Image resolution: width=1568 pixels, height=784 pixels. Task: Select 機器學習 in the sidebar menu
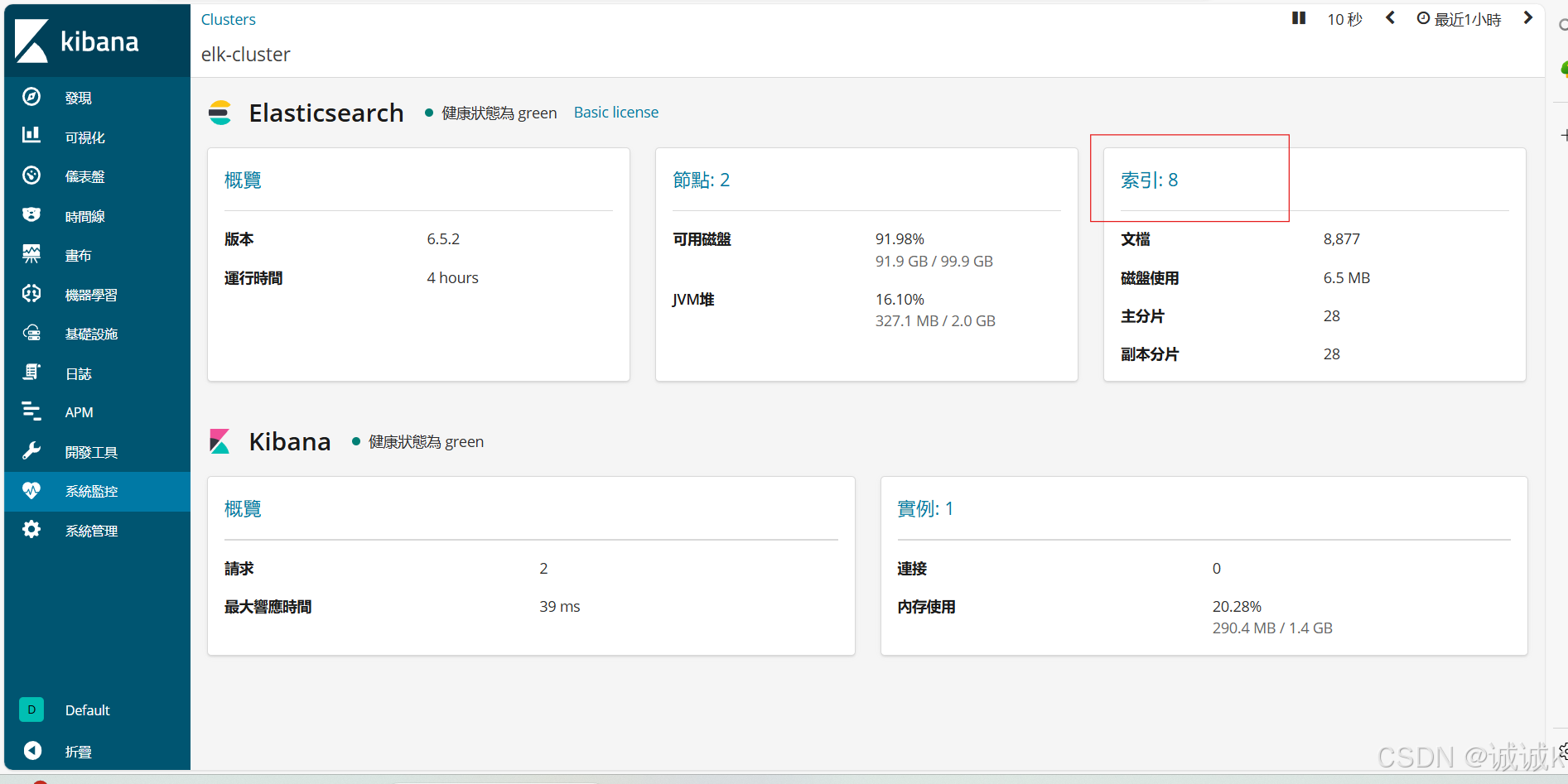[x=91, y=295]
